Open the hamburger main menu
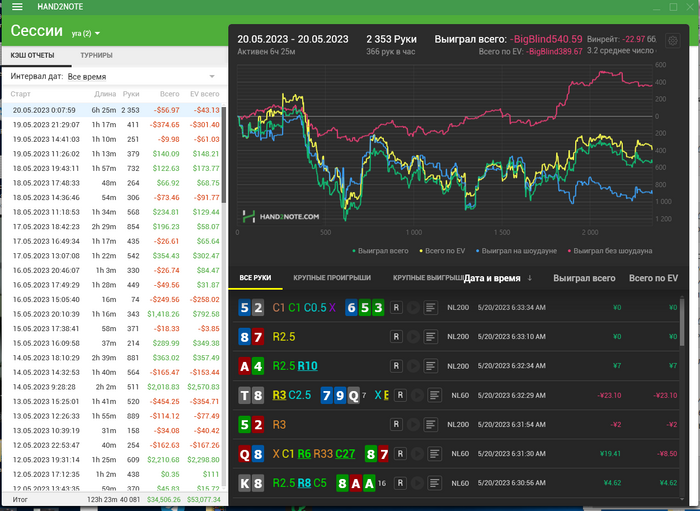Image resolution: width=700 pixels, height=511 pixels. pos(17,7)
